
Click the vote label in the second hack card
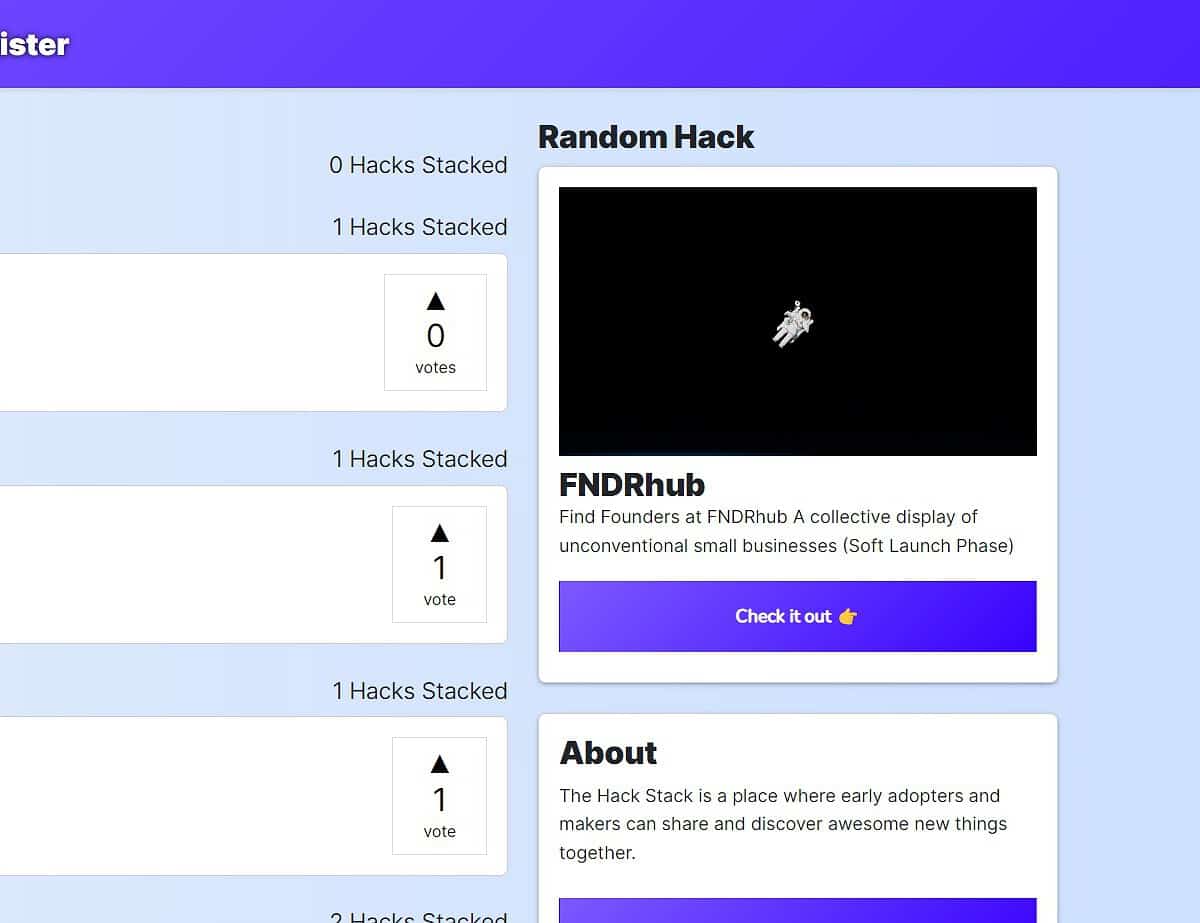(439, 599)
